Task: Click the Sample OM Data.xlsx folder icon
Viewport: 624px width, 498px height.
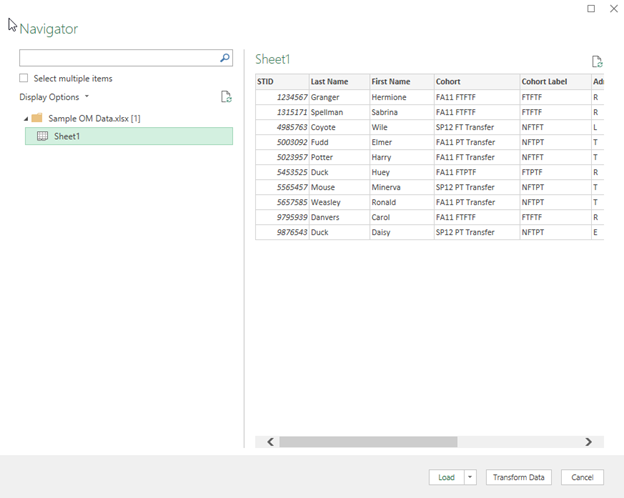Action: [37, 118]
